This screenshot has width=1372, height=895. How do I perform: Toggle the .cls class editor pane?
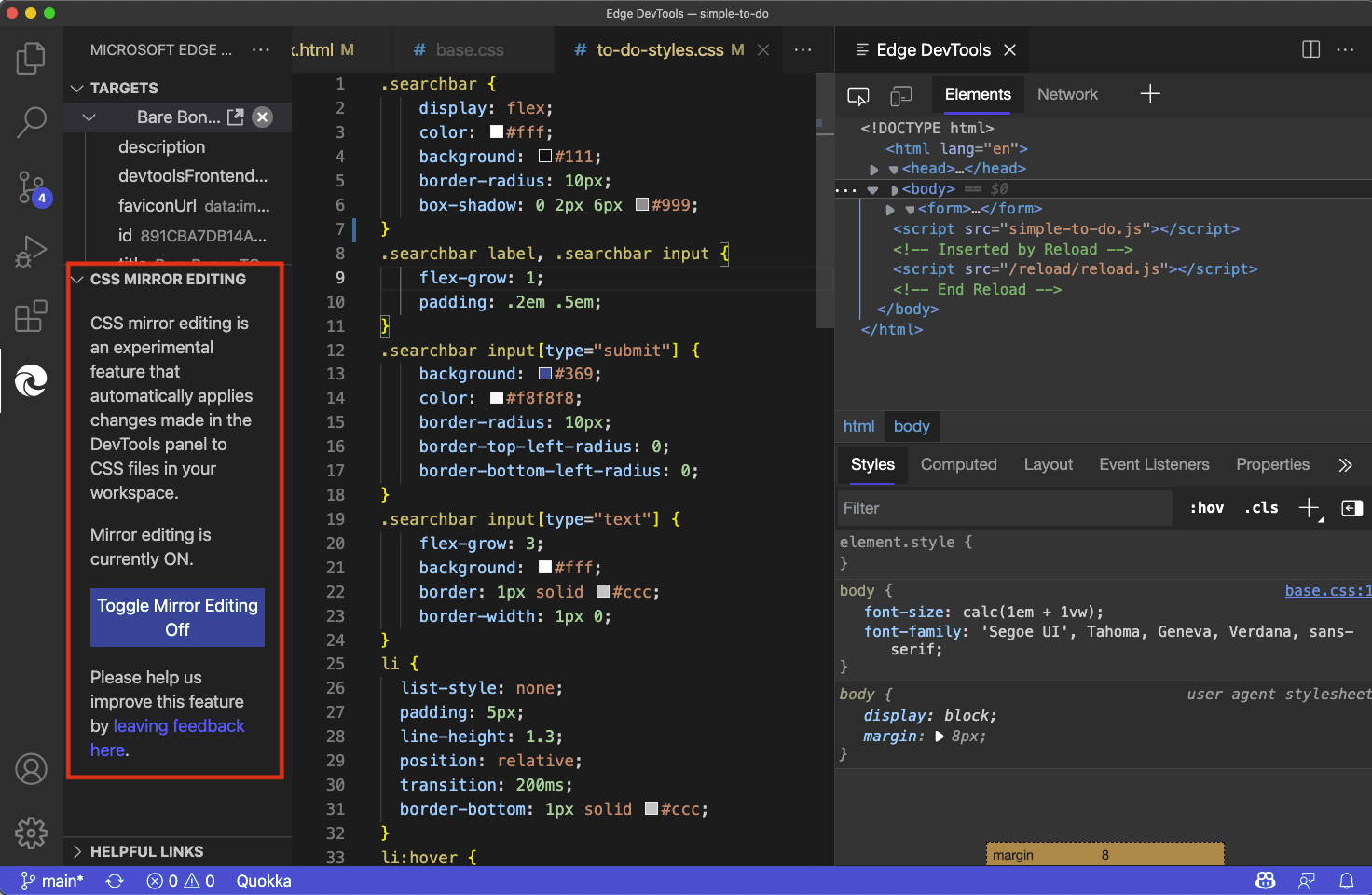(x=1261, y=507)
